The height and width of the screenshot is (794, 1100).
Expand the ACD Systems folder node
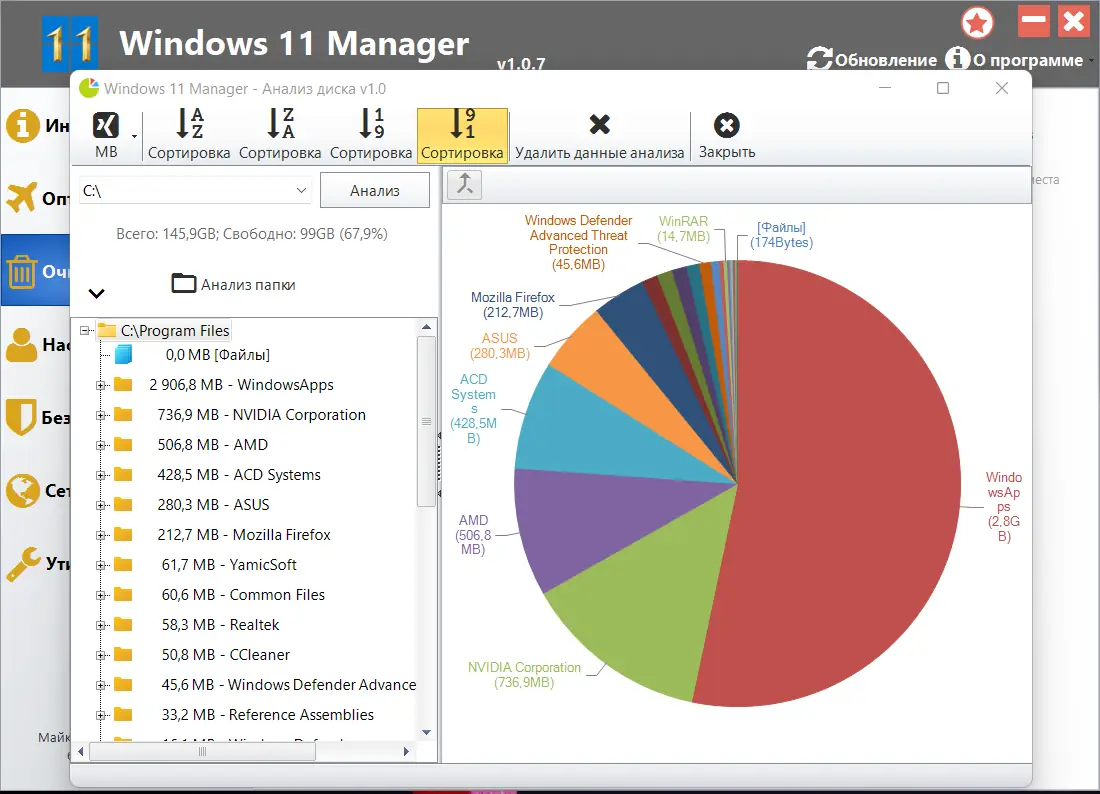(100, 476)
